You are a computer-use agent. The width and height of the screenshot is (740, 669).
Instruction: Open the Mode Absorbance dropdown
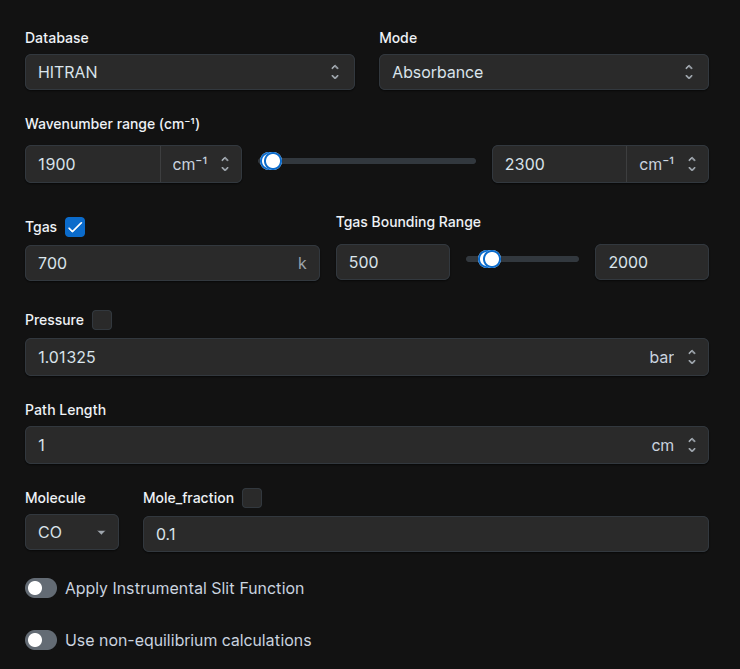point(544,72)
